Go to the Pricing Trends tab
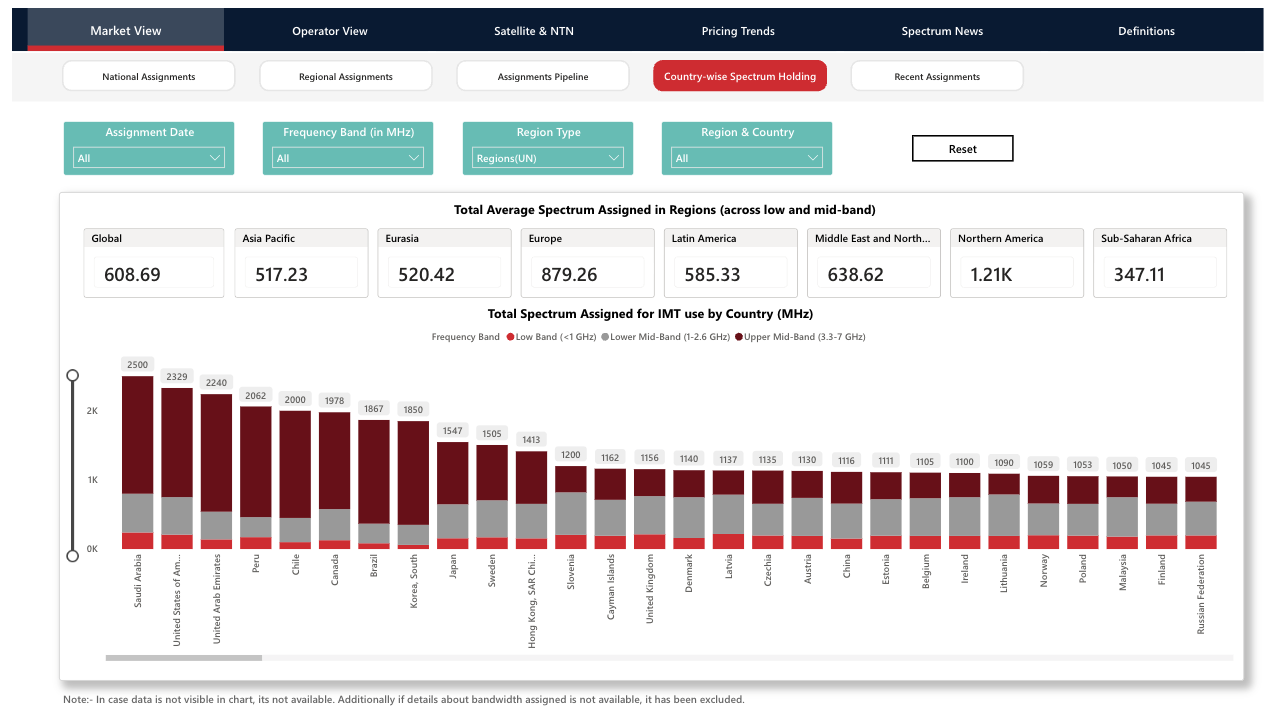 pos(738,31)
